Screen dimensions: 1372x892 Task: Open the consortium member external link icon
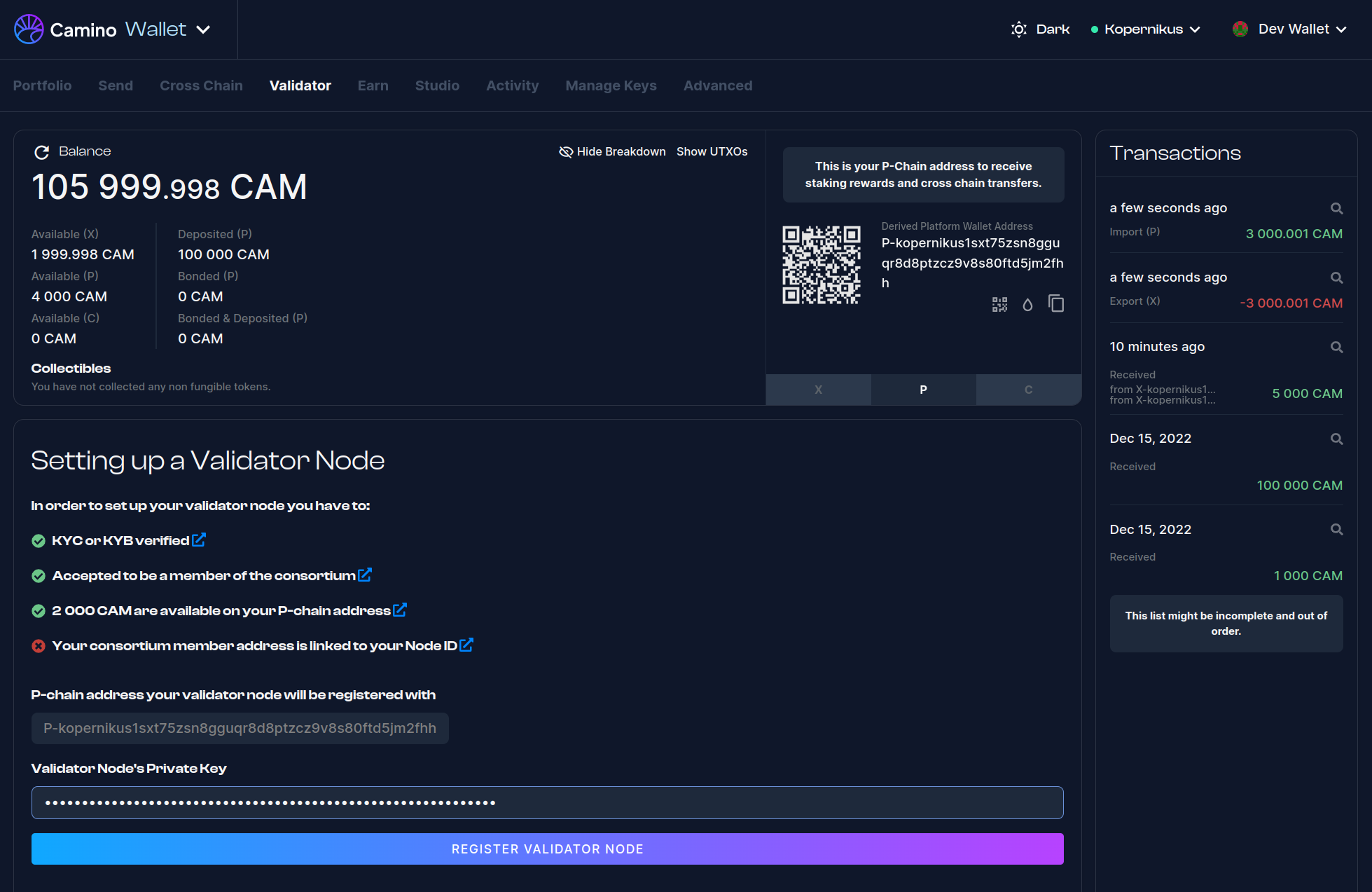pos(365,575)
